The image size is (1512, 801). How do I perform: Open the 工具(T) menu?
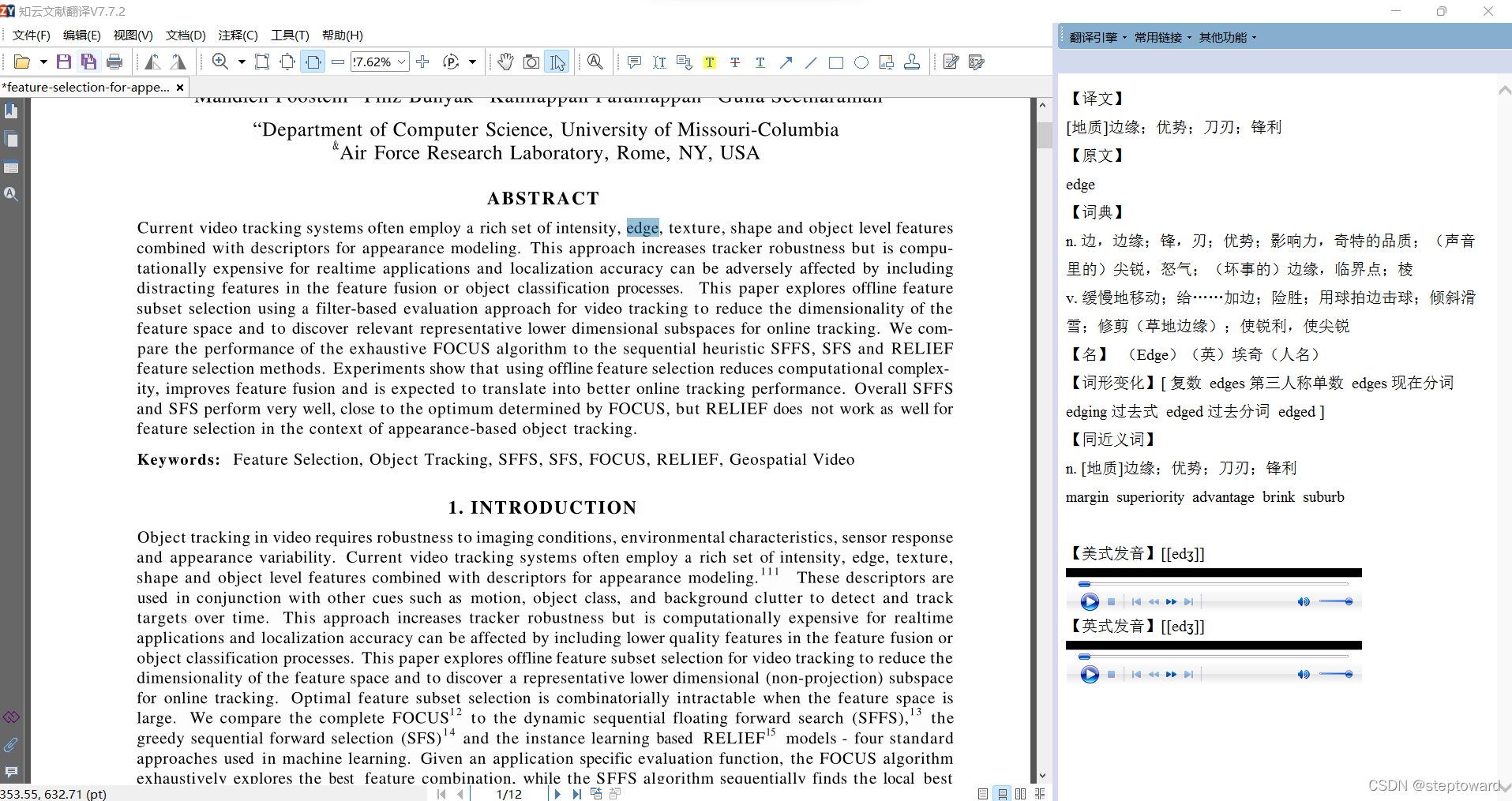click(x=290, y=36)
